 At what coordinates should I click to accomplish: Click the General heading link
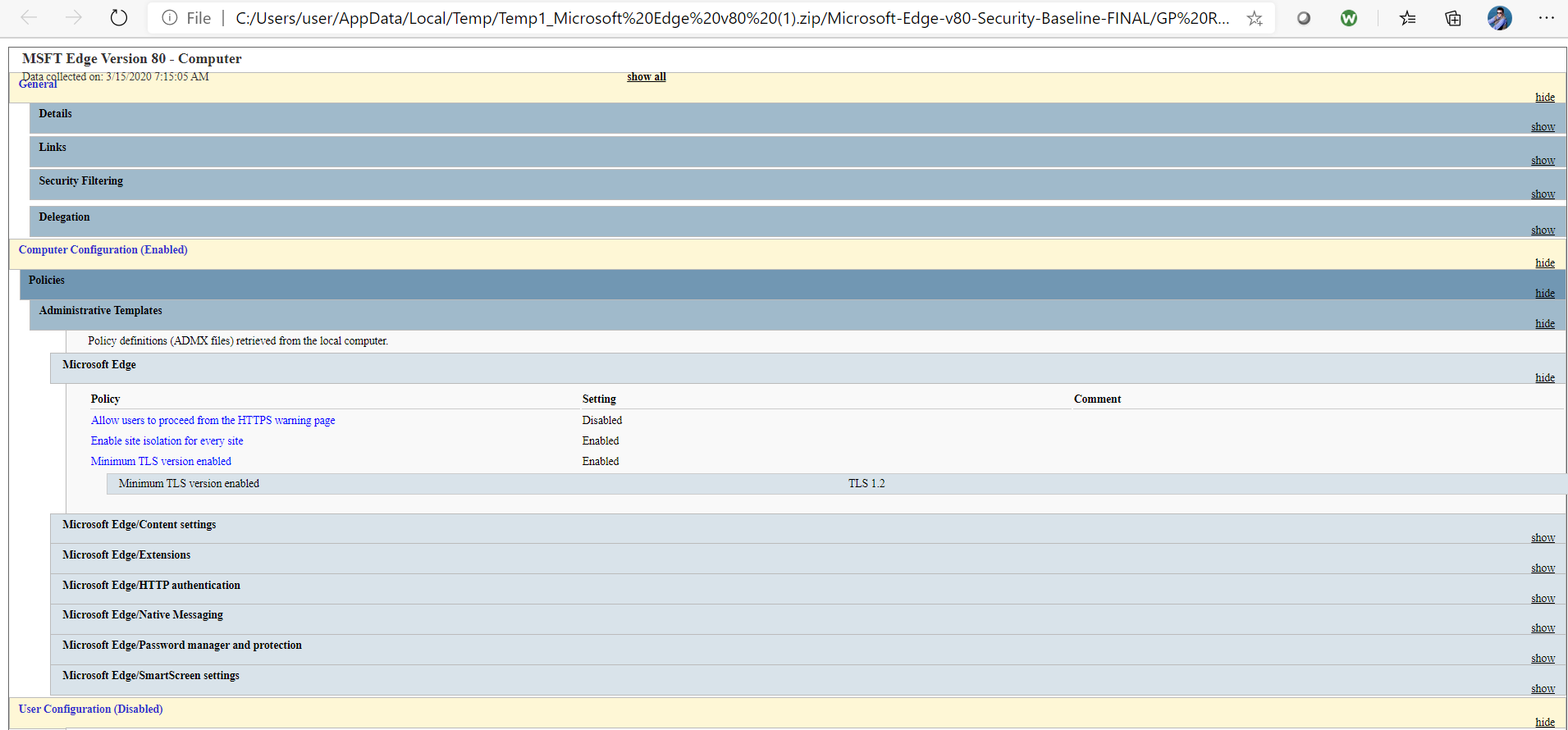click(38, 84)
